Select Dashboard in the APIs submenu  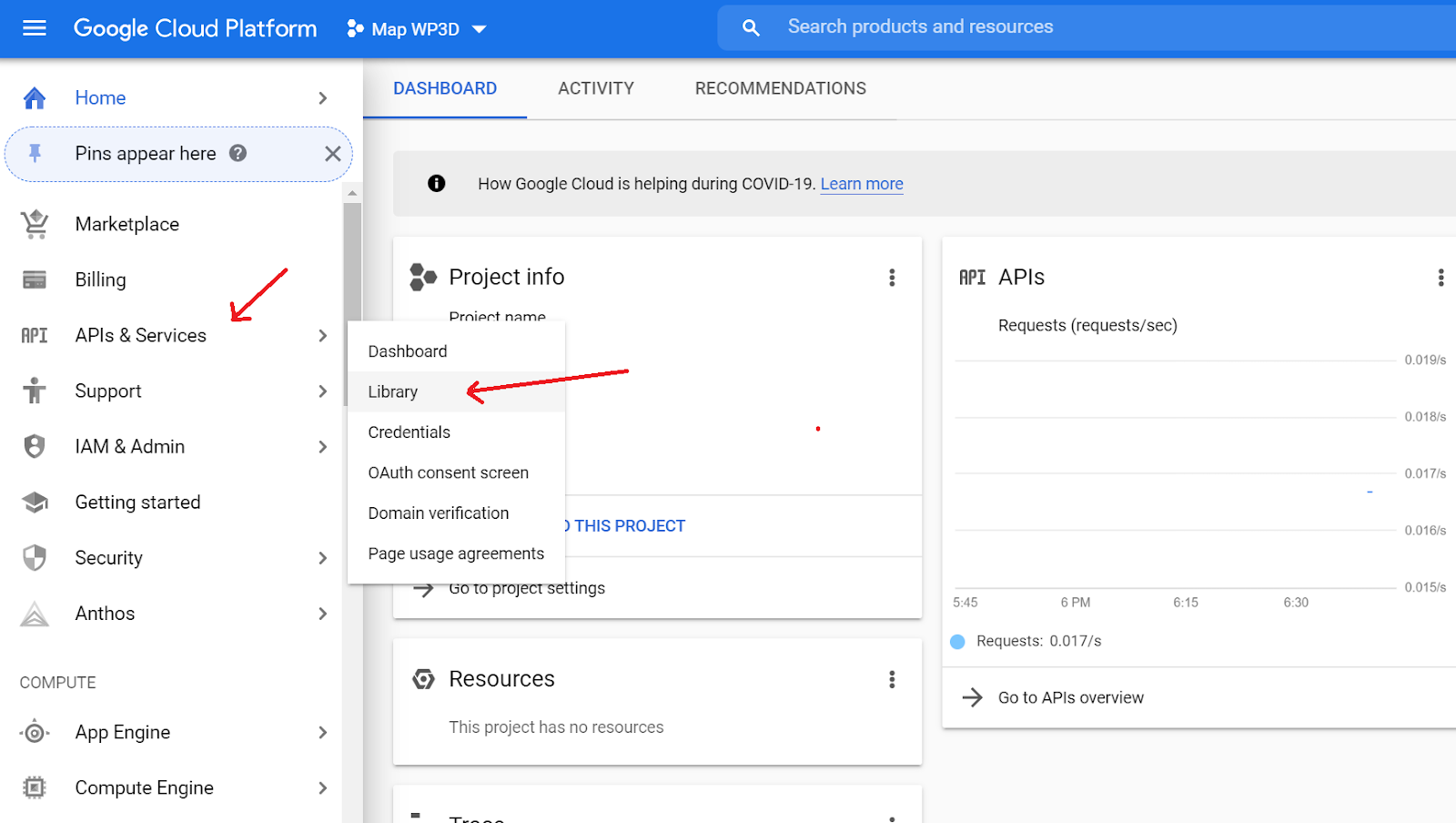tap(456, 351)
